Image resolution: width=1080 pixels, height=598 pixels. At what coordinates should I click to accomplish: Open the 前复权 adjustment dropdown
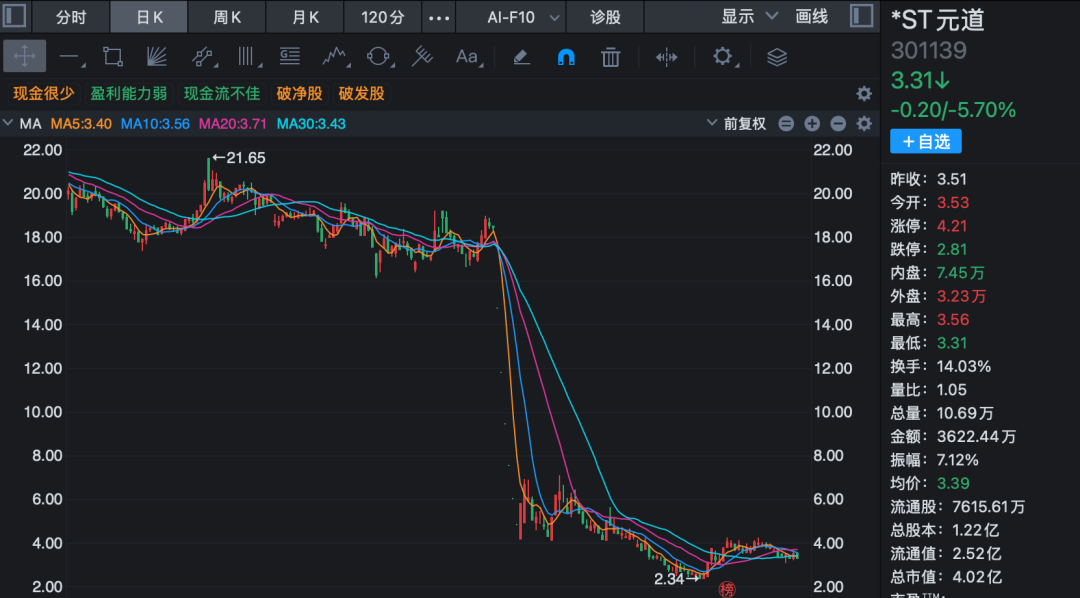tap(736, 124)
